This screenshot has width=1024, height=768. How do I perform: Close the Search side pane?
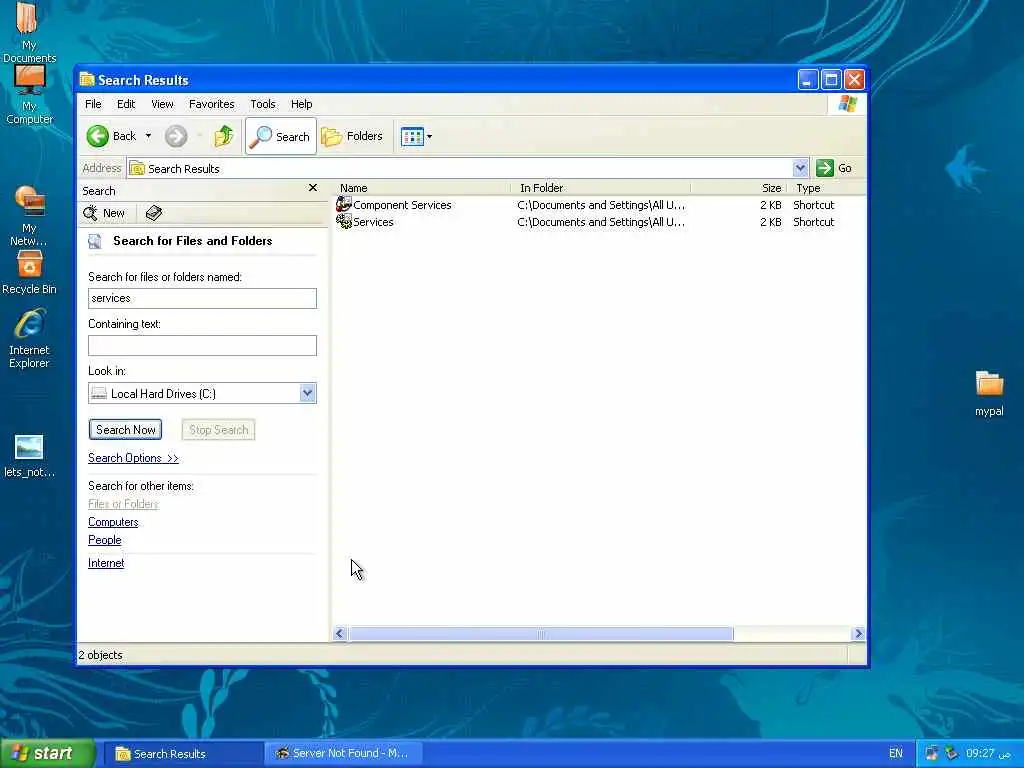[313, 188]
